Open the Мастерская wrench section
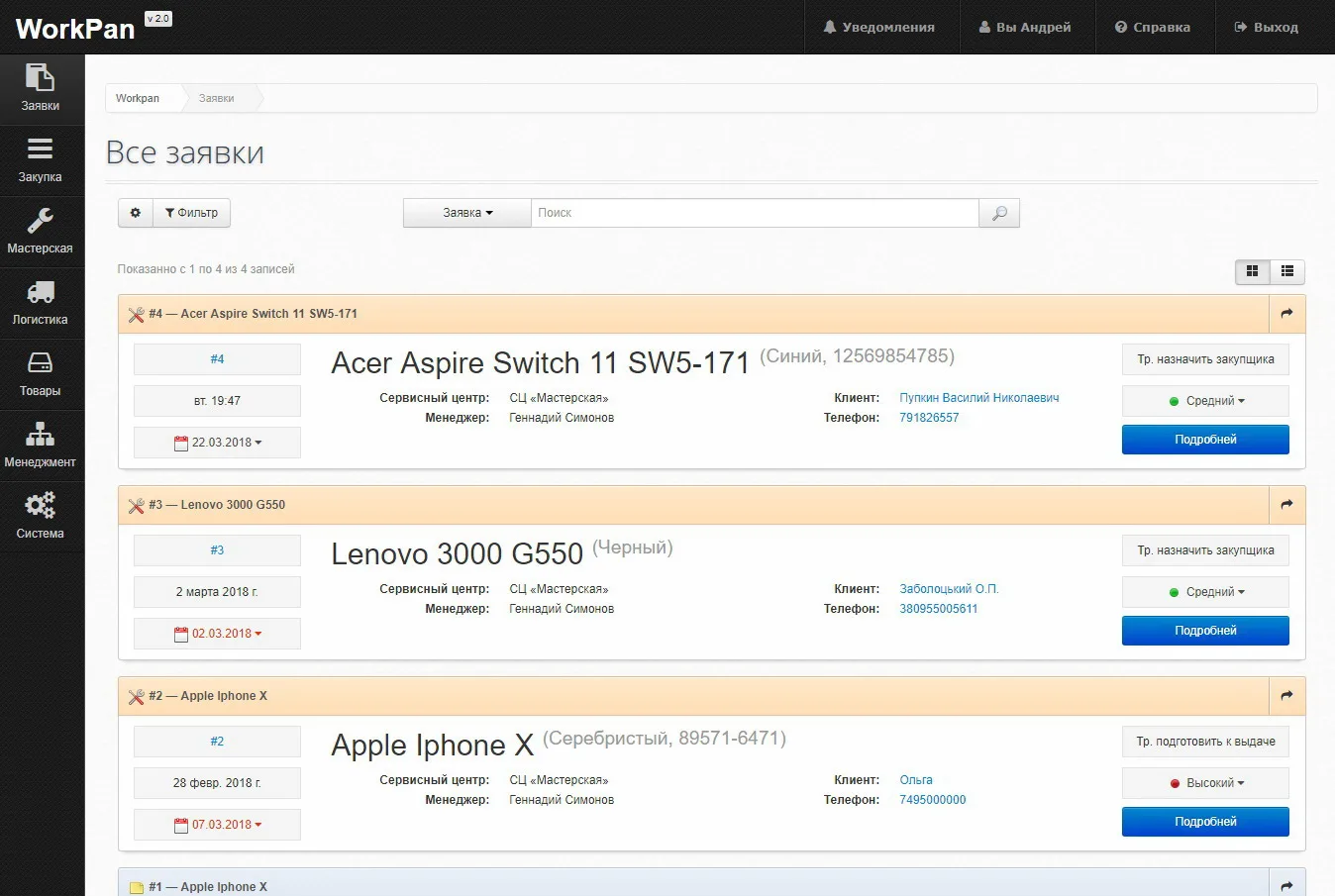The width and height of the screenshot is (1335, 896). coord(41,232)
